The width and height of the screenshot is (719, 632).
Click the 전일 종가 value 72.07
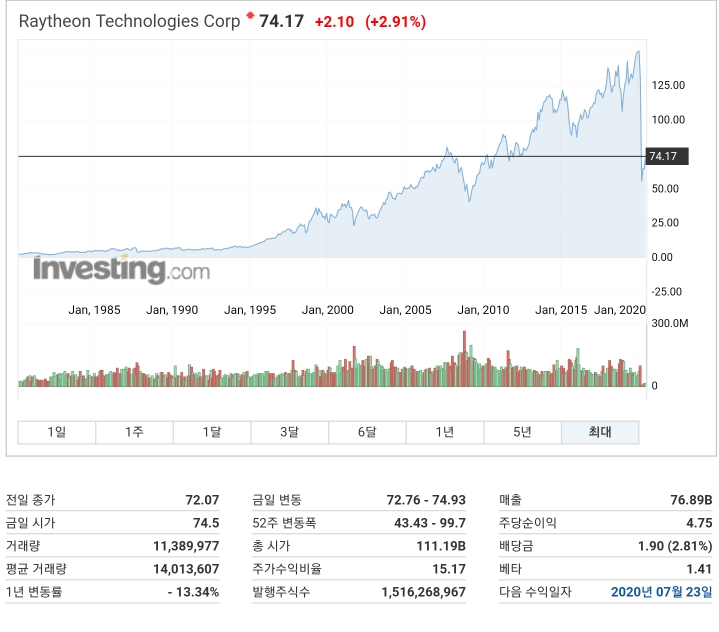pyautogui.click(x=202, y=499)
